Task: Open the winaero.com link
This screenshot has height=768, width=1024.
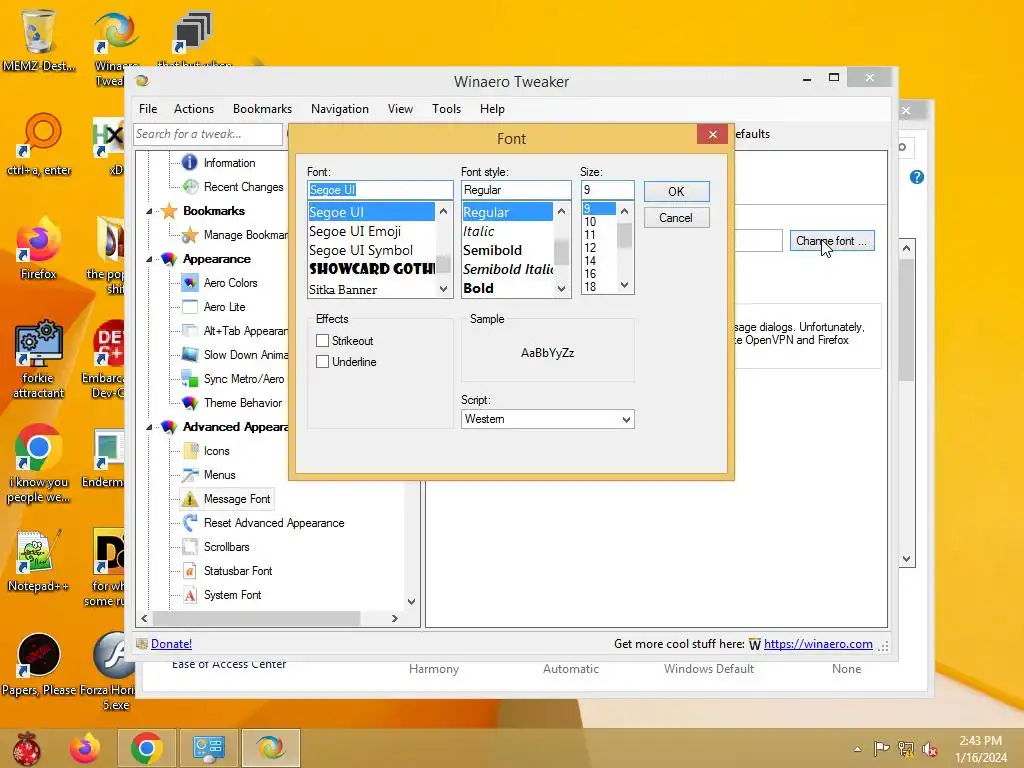Action: point(818,644)
